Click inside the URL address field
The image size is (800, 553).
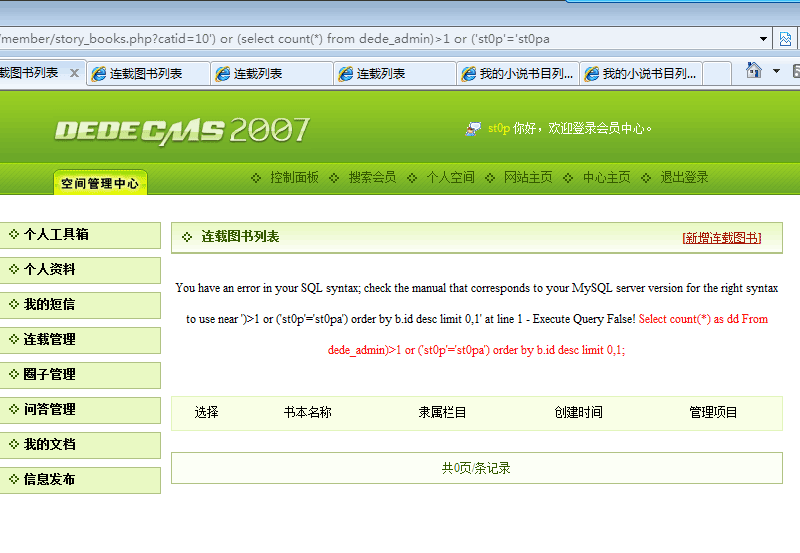coord(378,39)
